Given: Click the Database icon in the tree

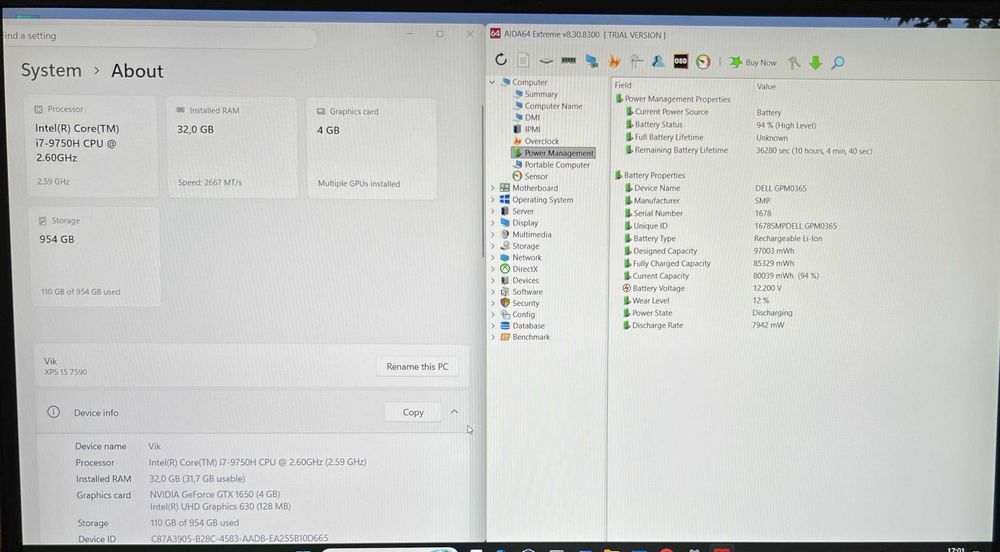Looking at the screenshot, I should 505,326.
